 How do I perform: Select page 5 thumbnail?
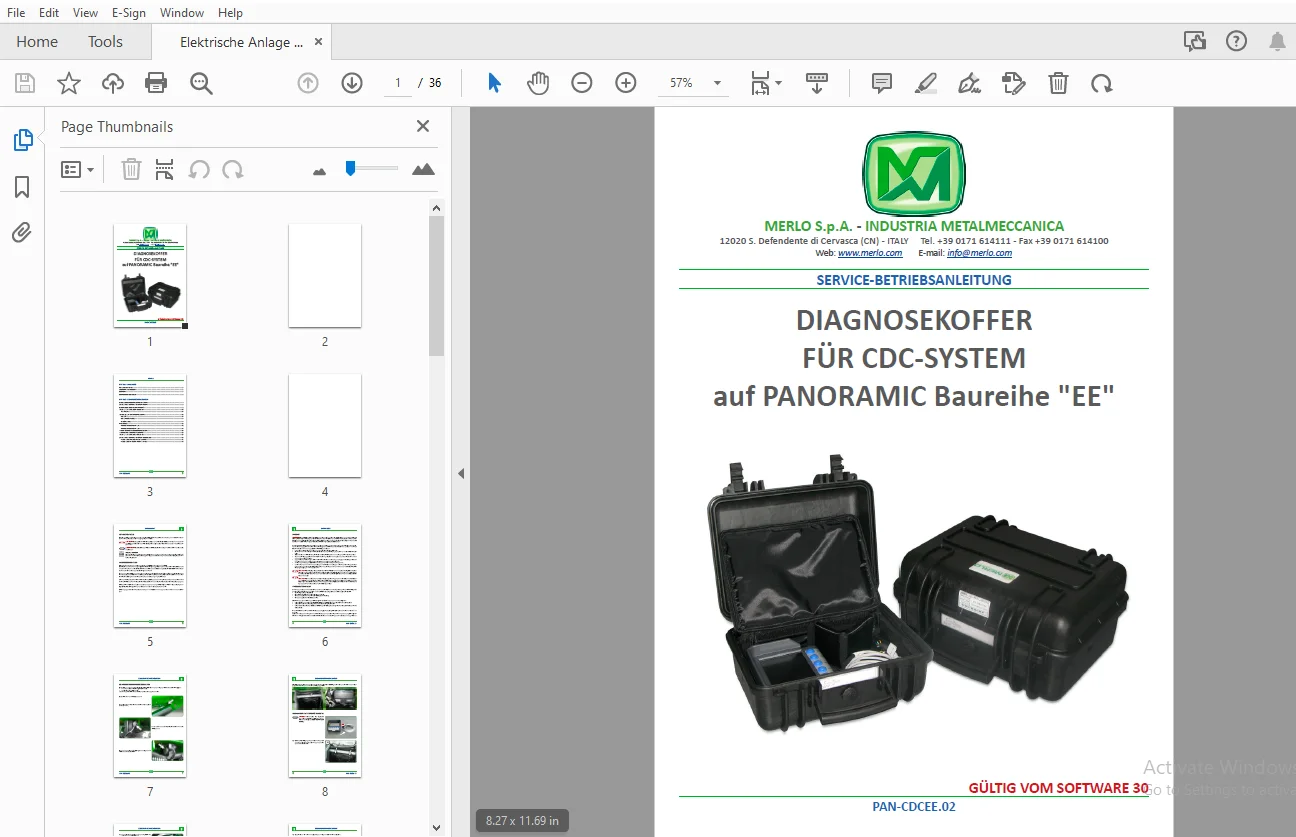tap(150, 575)
